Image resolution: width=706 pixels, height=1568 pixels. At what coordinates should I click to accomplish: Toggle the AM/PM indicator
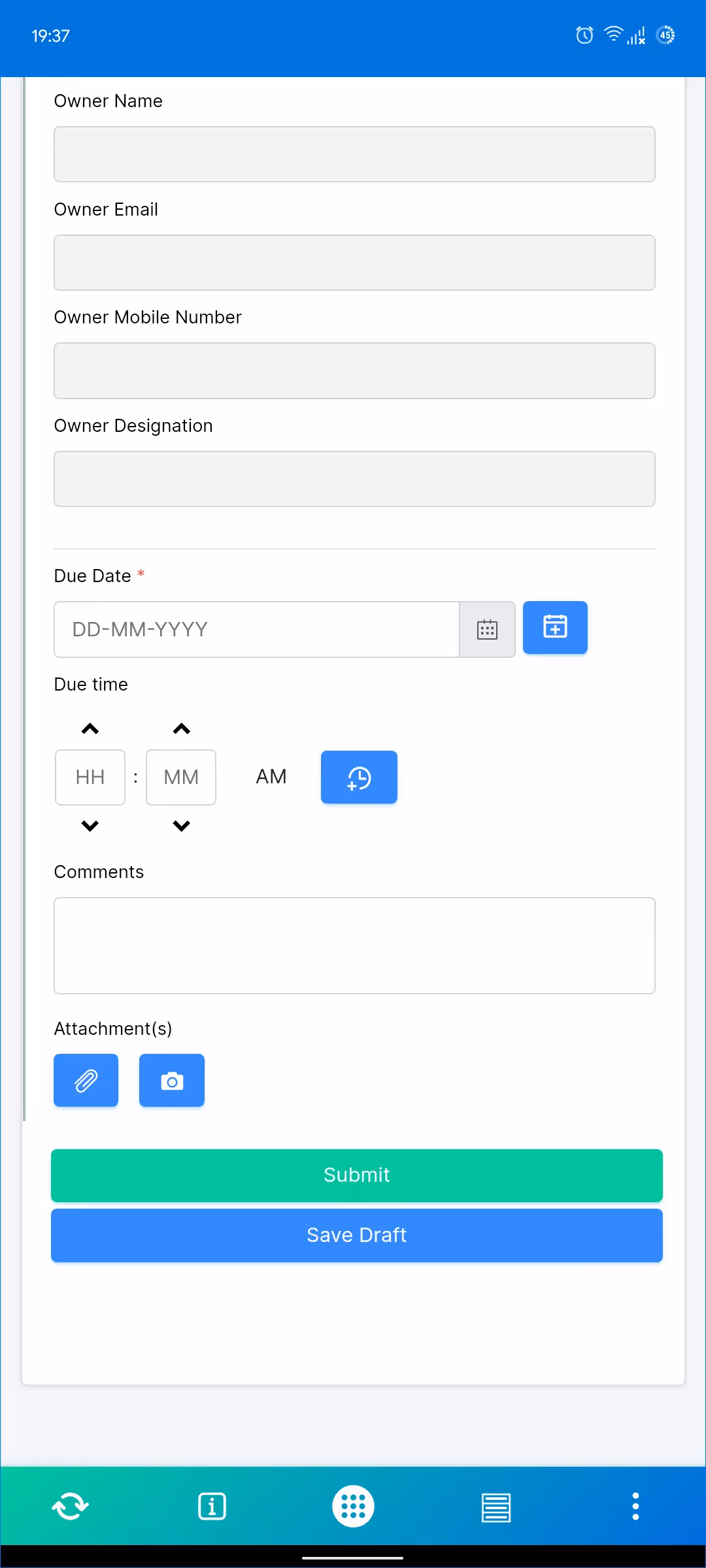(x=272, y=777)
